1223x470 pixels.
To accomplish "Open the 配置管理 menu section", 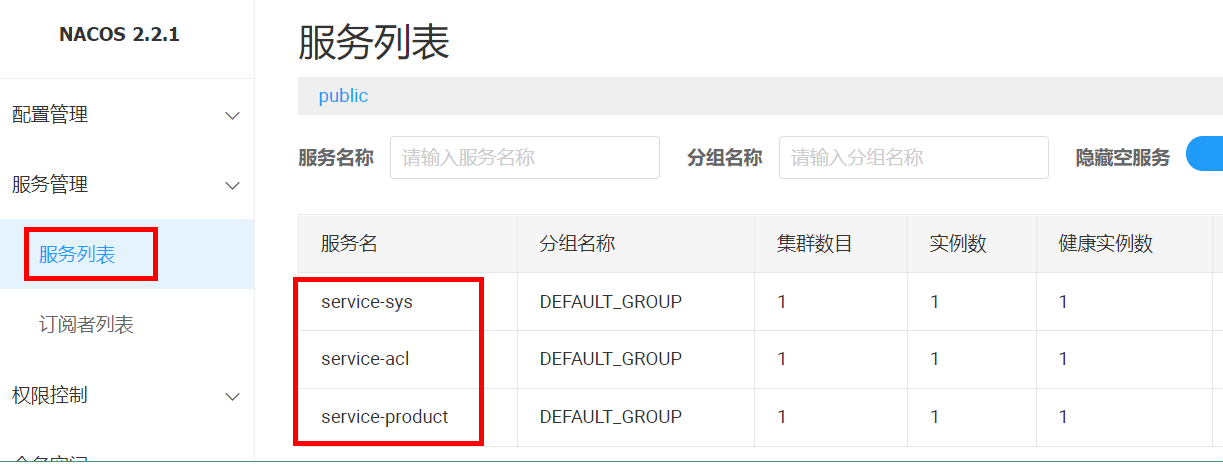I will coord(50,116).
